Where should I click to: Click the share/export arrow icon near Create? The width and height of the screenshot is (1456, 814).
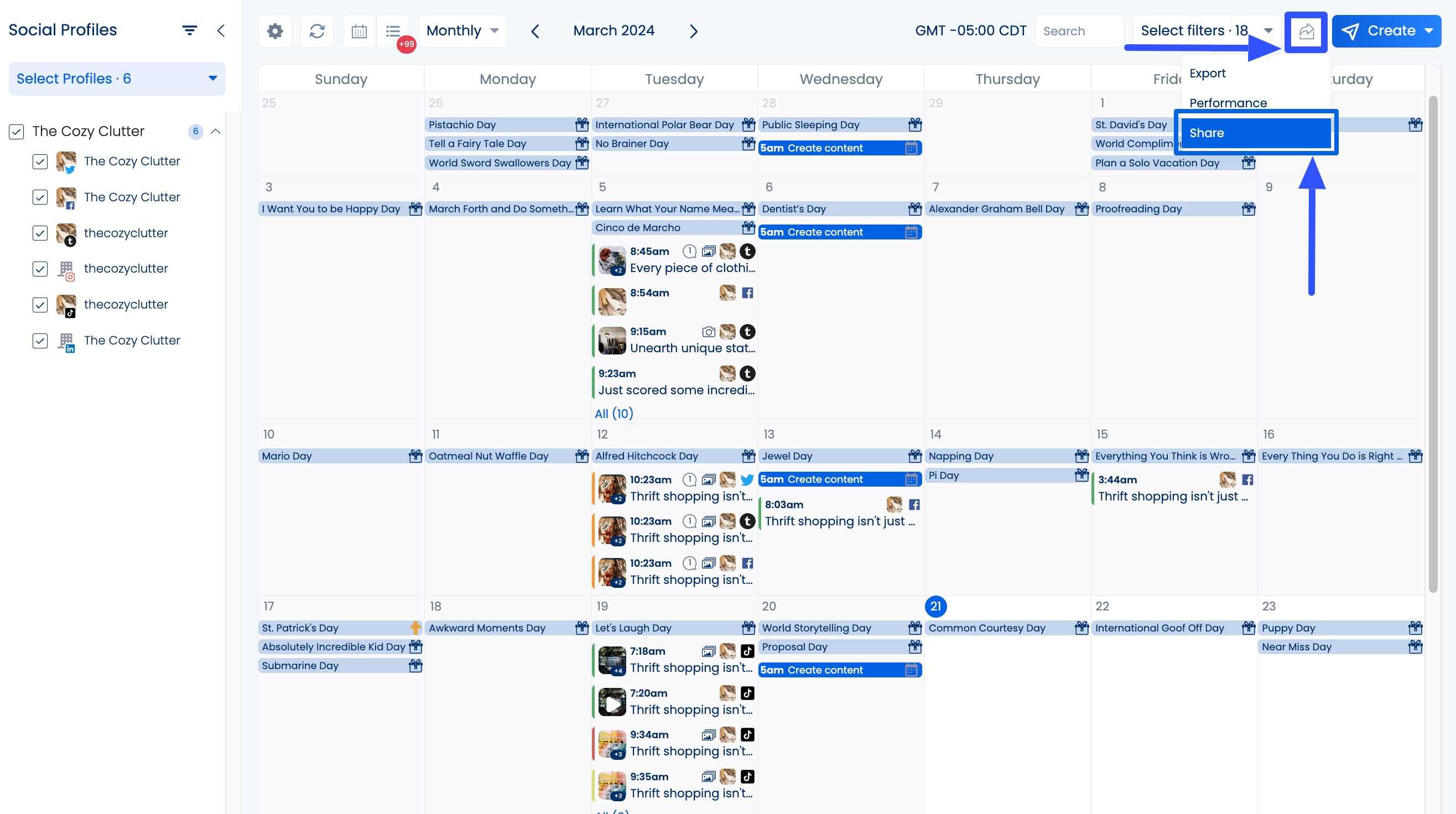[x=1306, y=32]
